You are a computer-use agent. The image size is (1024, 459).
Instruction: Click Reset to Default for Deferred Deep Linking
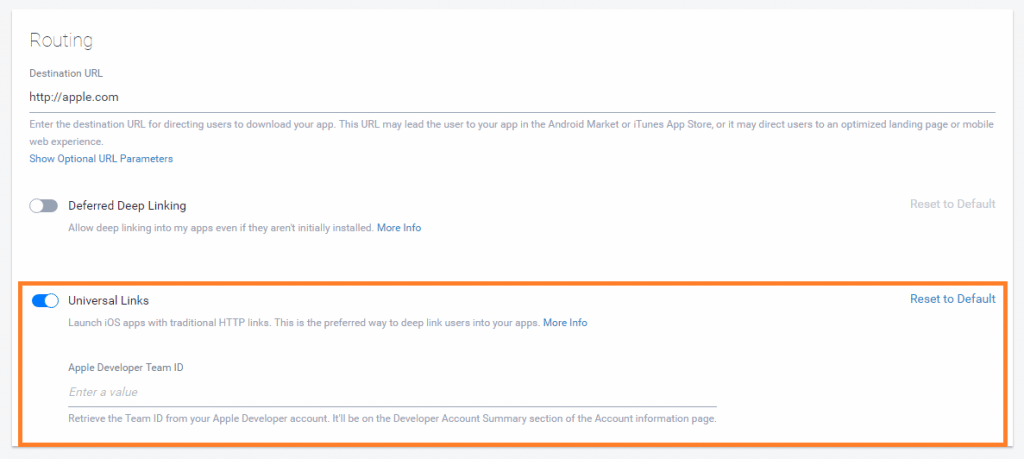coord(952,204)
